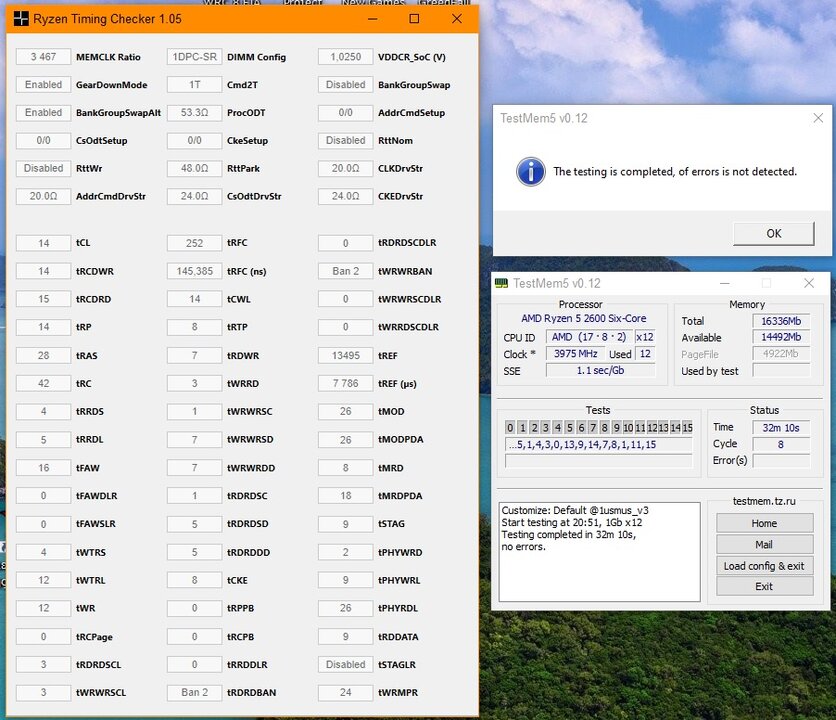This screenshot has height=720, width=836.
Task: Click the BankGroupSwapAlt Enabled field
Action: coord(43,113)
